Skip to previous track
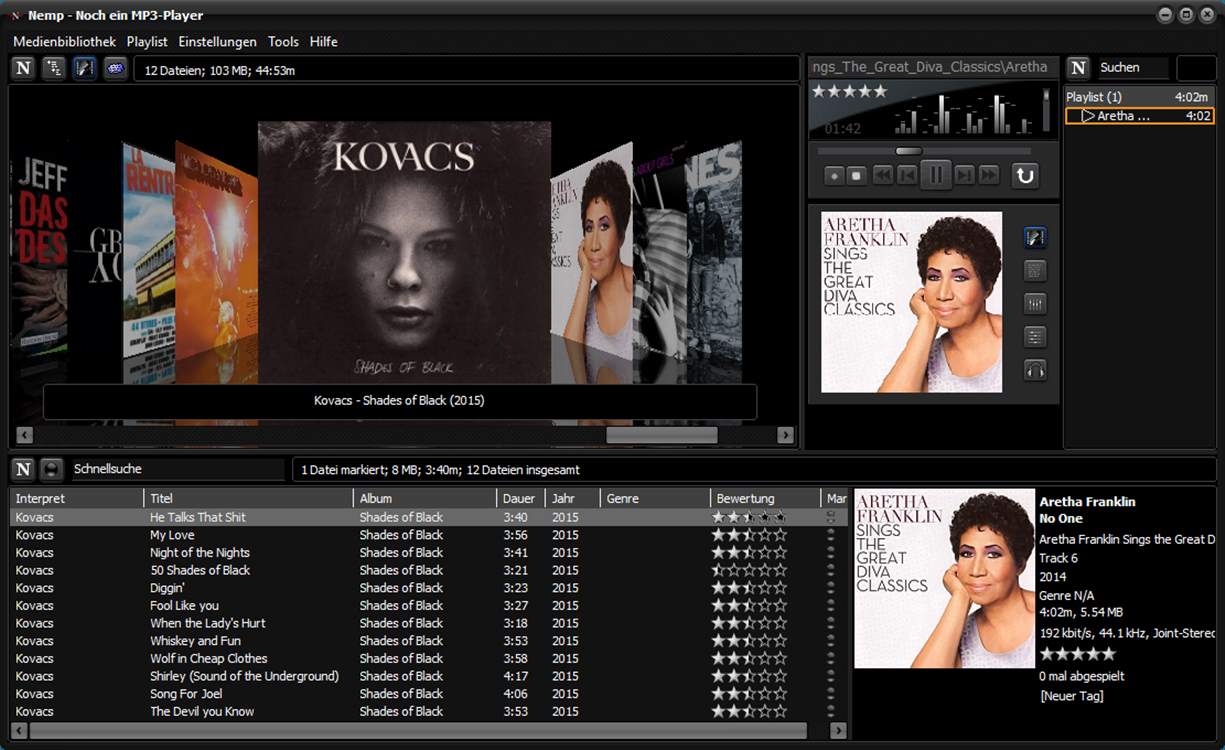Screen dimensions: 1225x750 point(907,175)
